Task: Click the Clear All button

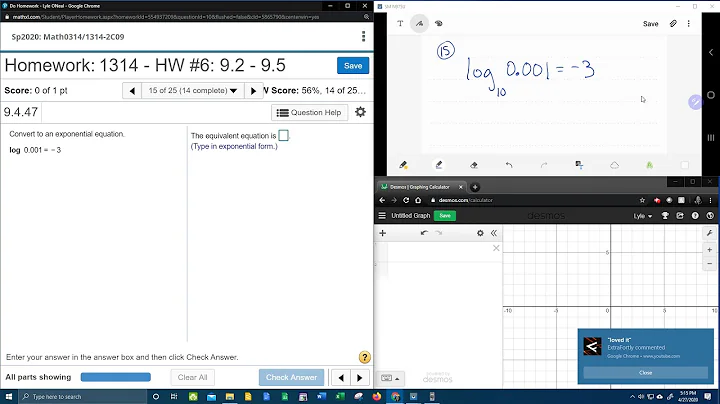Action: pos(192,377)
